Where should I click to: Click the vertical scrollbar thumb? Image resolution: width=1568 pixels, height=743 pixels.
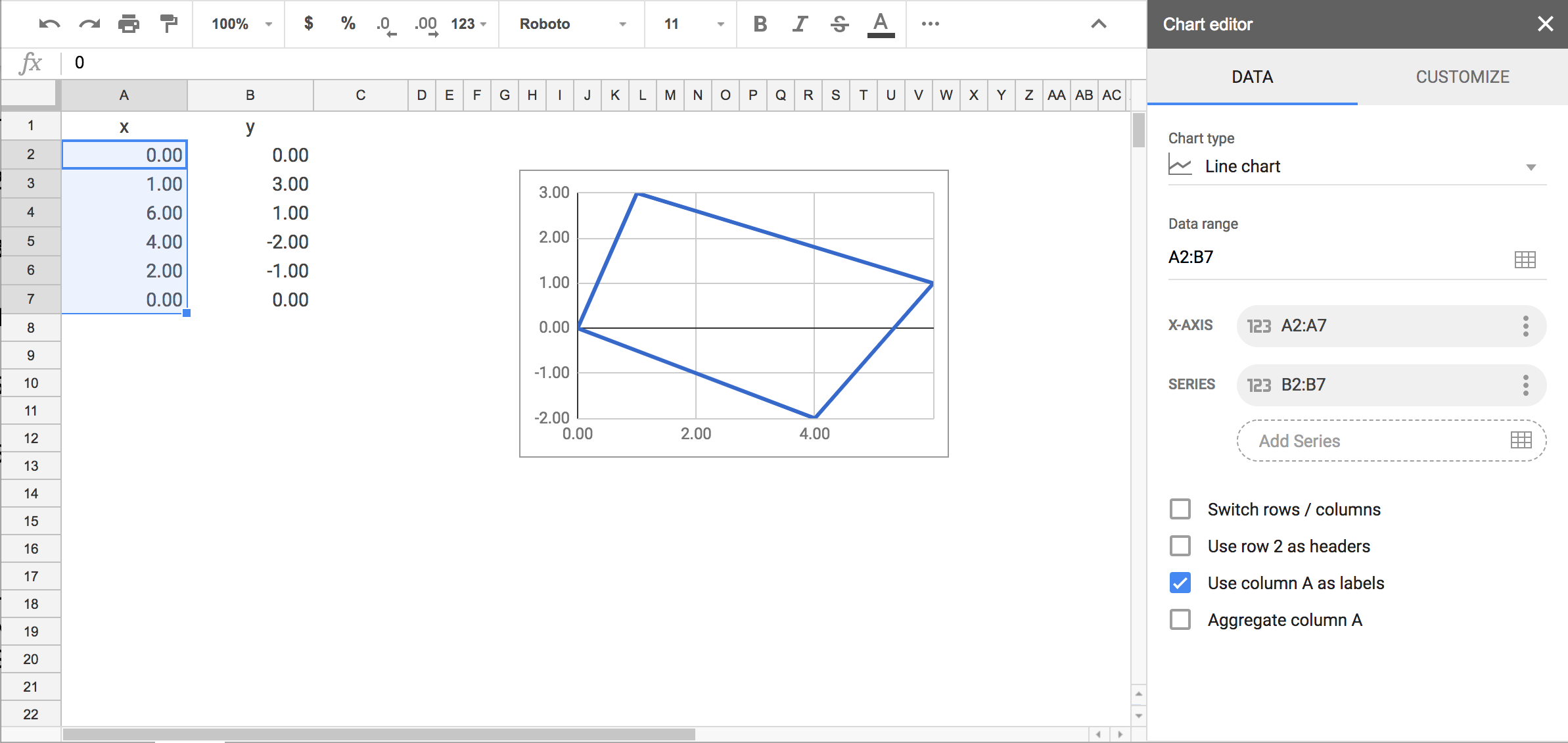point(1138,130)
